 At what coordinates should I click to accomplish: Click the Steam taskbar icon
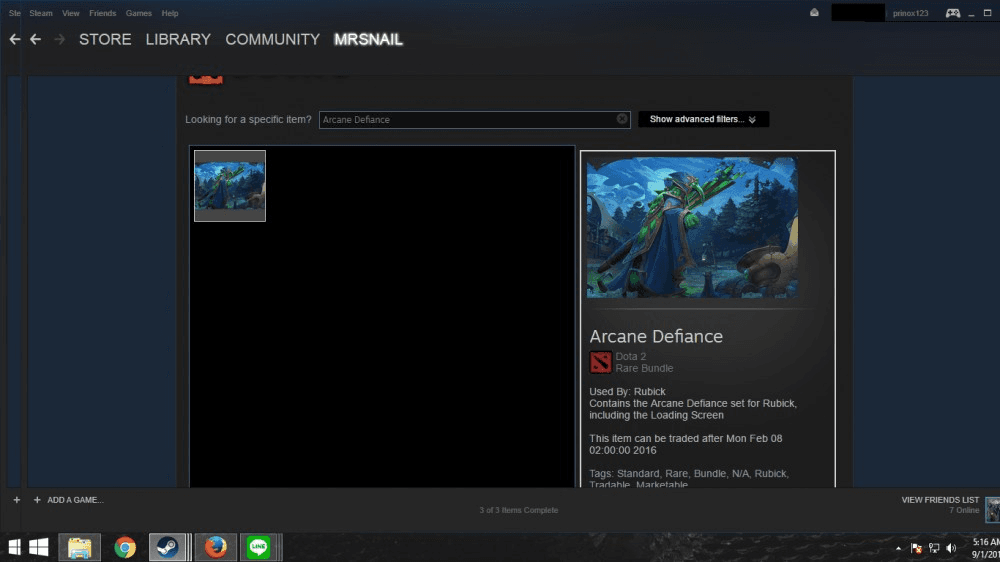coord(168,547)
